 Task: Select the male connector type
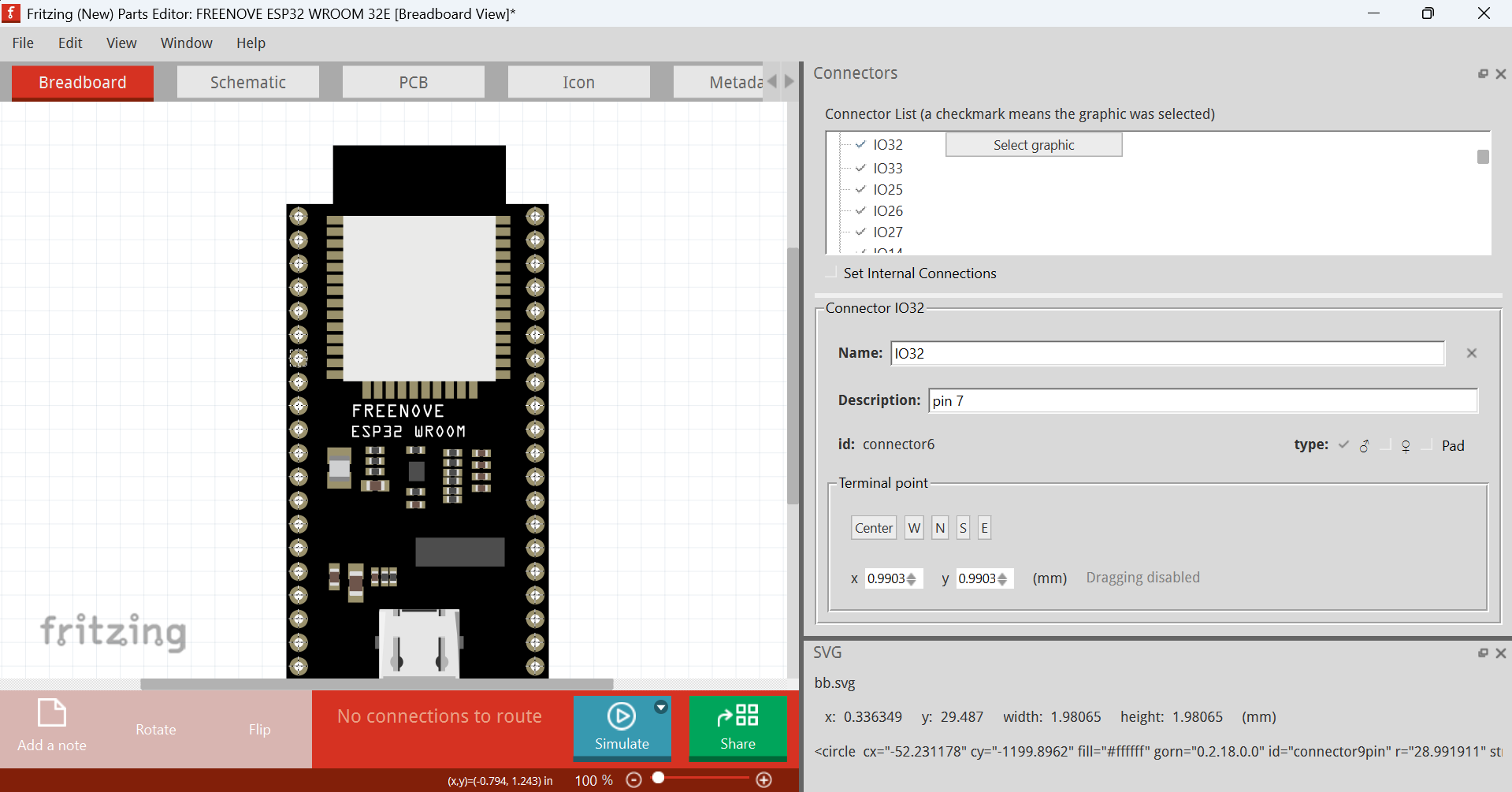click(1344, 445)
